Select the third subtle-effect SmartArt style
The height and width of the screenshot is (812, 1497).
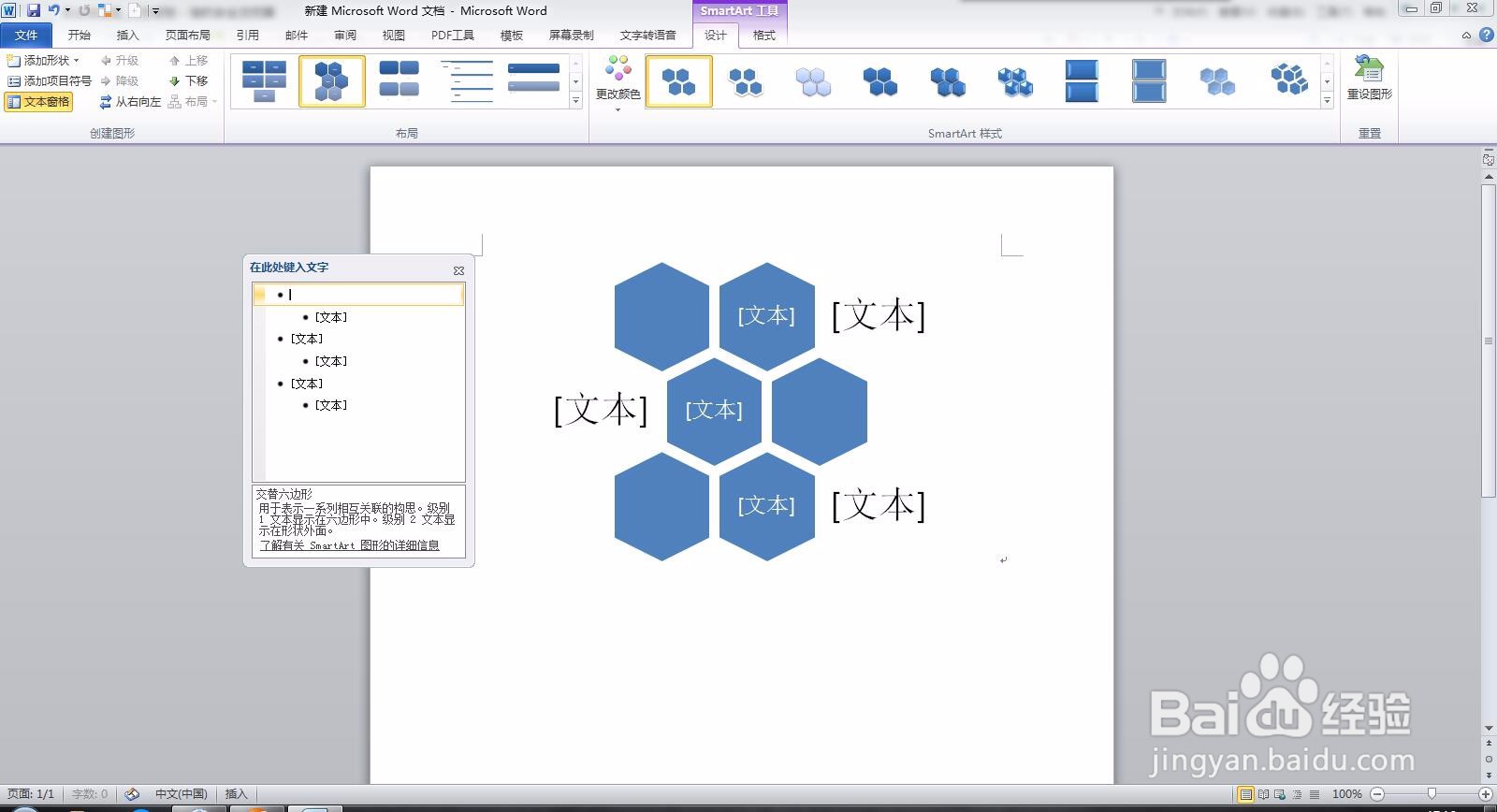click(813, 81)
